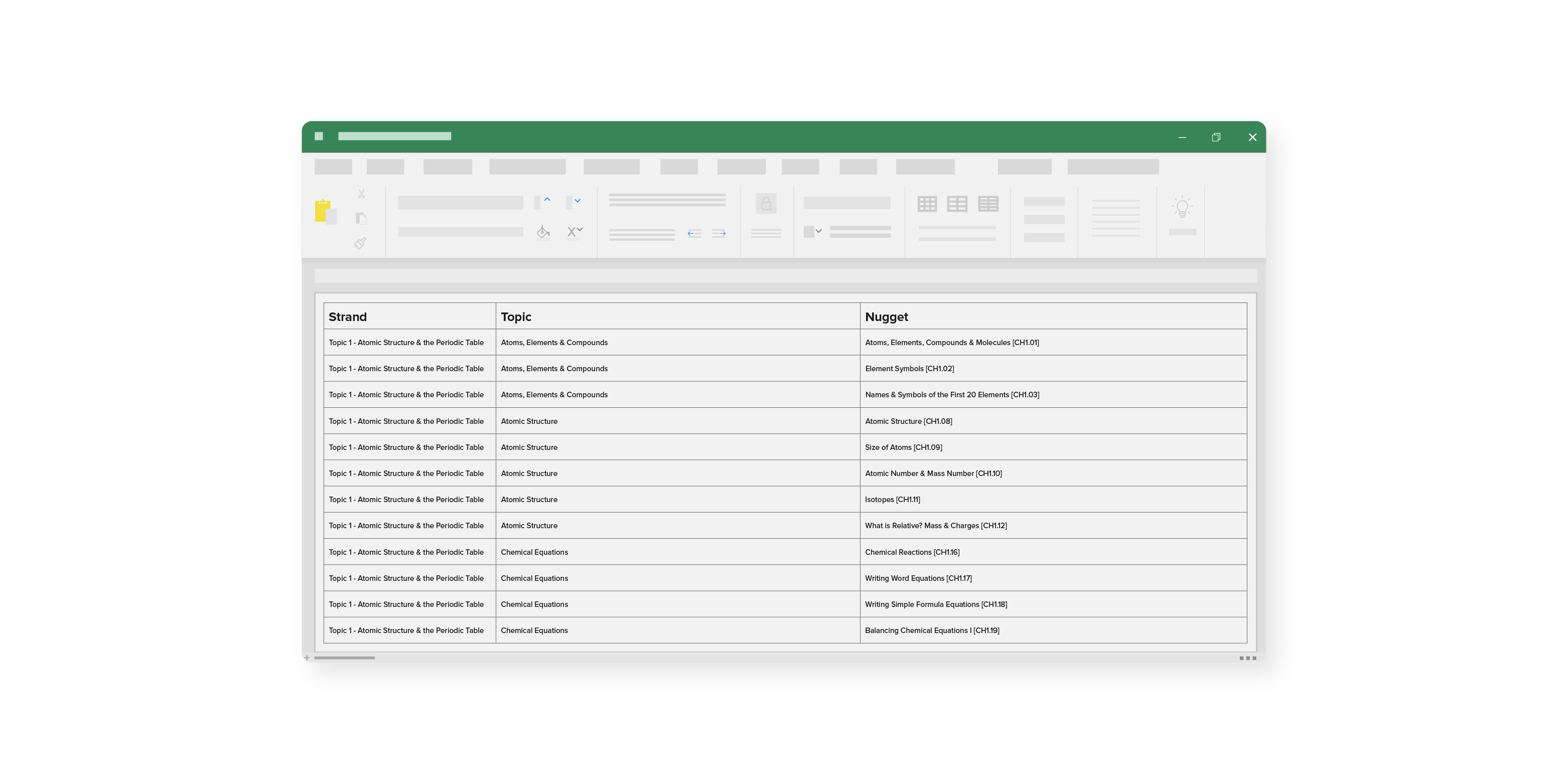Click the Fill Color paint bucket icon
This screenshot has height=784, width=1568.
click(543, 232)
